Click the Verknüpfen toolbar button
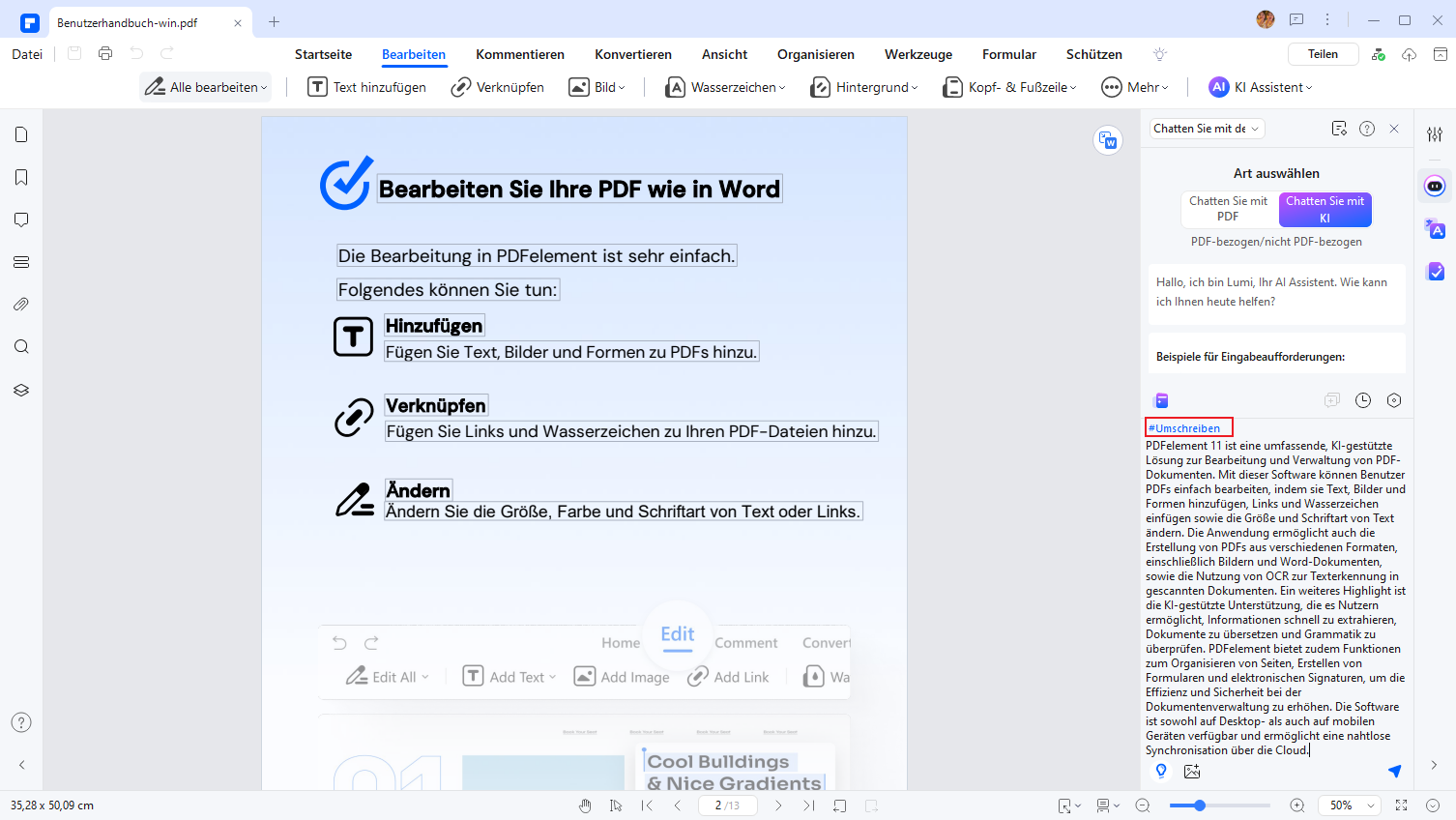Screen dimensions: 1456x820 (x=498, y=87)
